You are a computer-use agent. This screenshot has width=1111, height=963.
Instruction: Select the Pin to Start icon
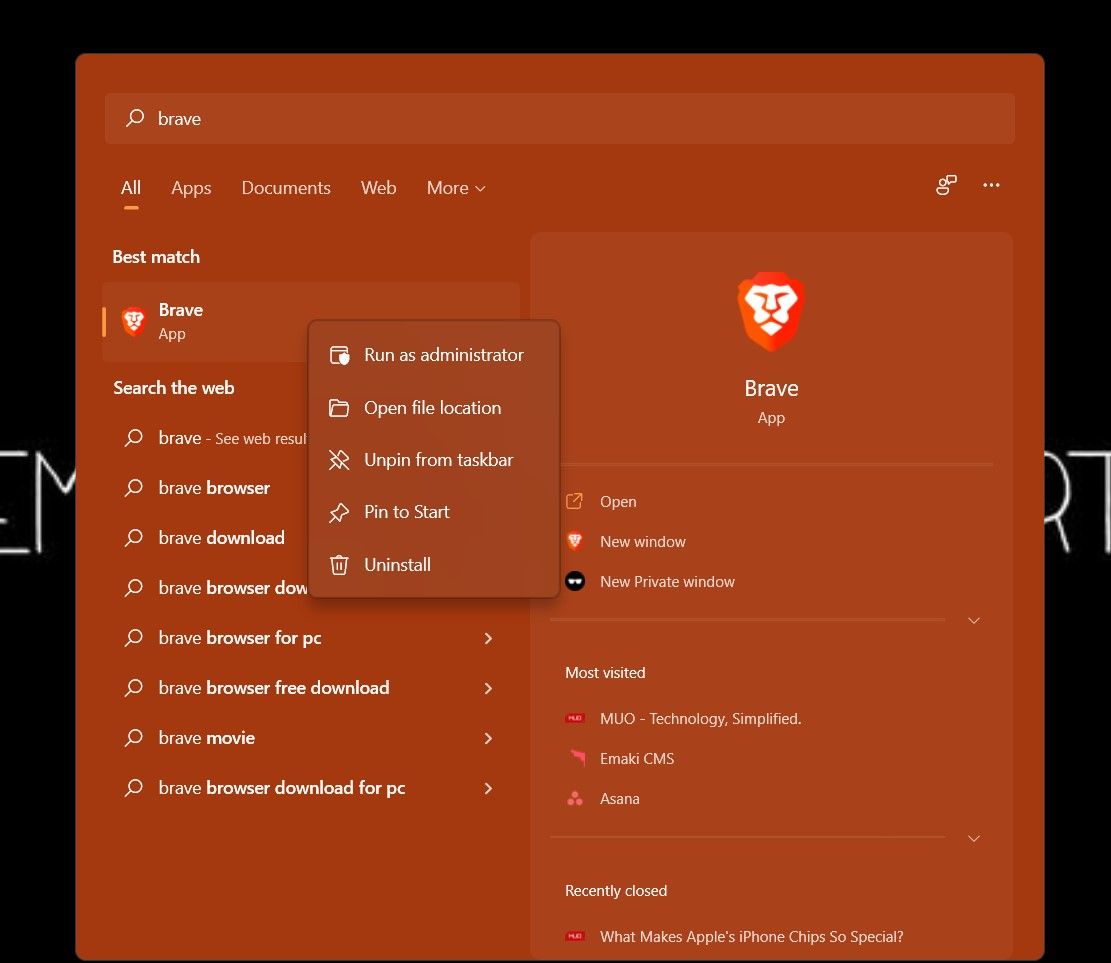pos(338,511)
